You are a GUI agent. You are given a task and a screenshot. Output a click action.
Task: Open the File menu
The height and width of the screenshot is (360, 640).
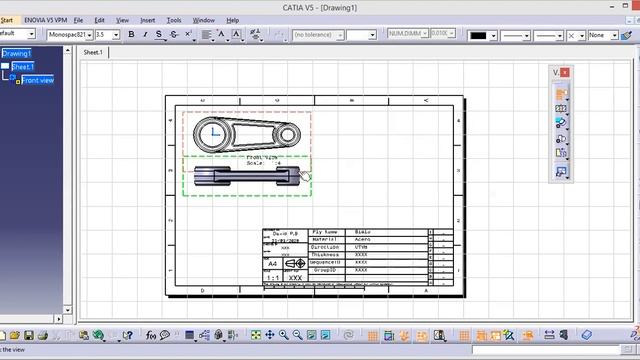pos(78,20)
